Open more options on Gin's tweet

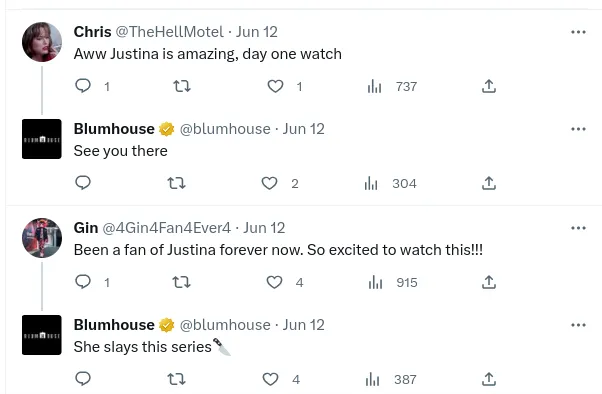pyautogui.click(x=578, y=228)
